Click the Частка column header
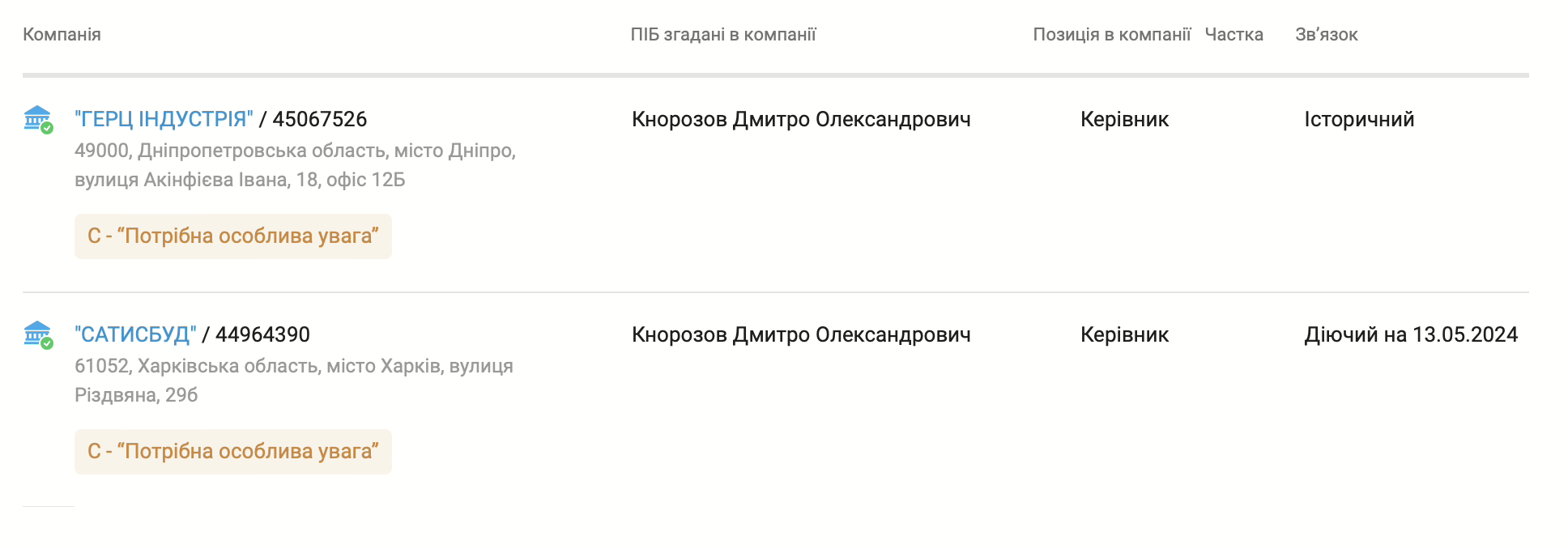1568x549 pixels. click(x=1234, y=35)
